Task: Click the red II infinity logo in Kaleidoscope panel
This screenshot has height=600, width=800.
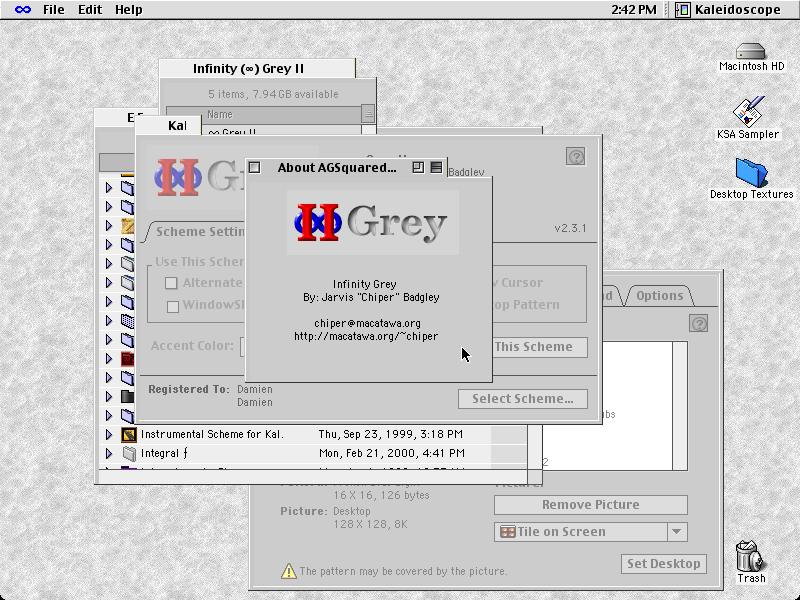Action: tap(178, 178)
